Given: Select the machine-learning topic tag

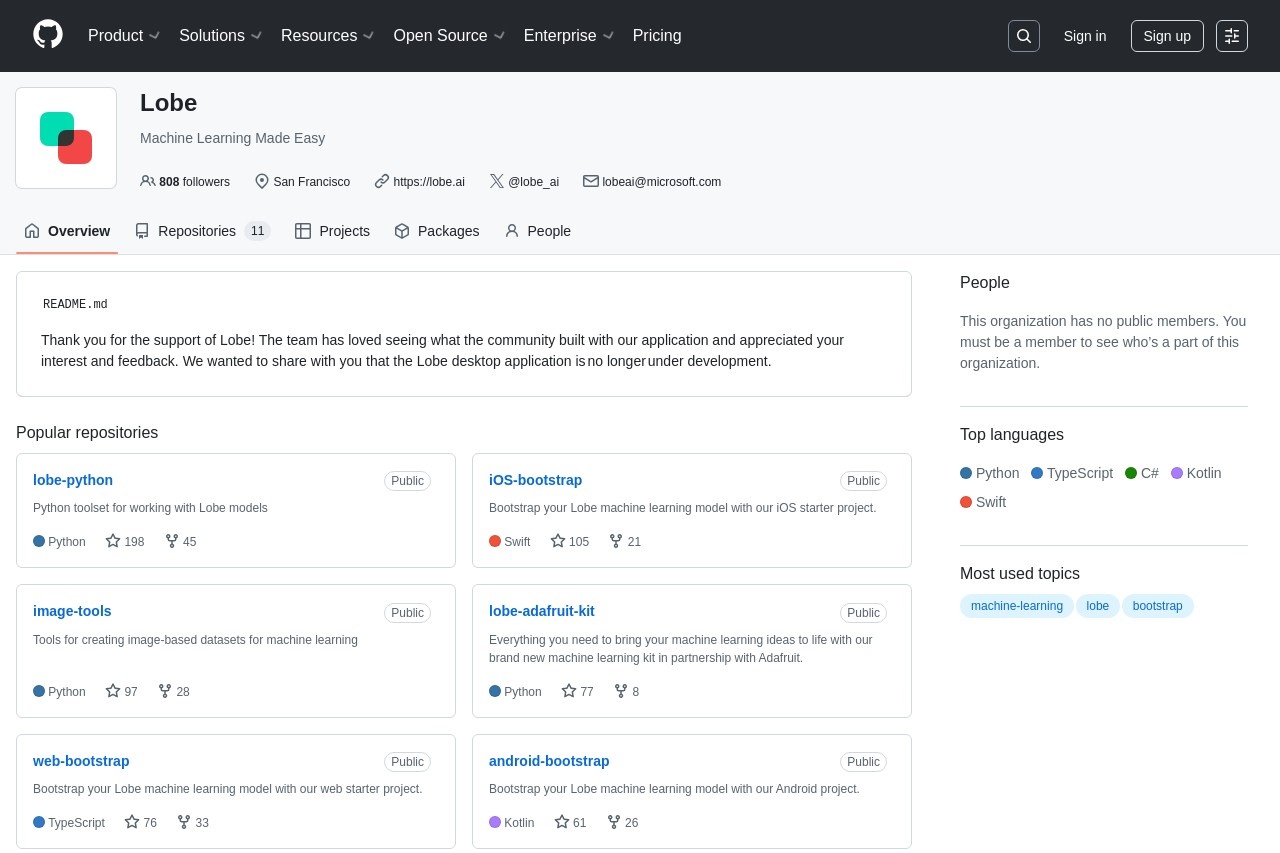Looking at the screenshot, I should click(1016, 606).
